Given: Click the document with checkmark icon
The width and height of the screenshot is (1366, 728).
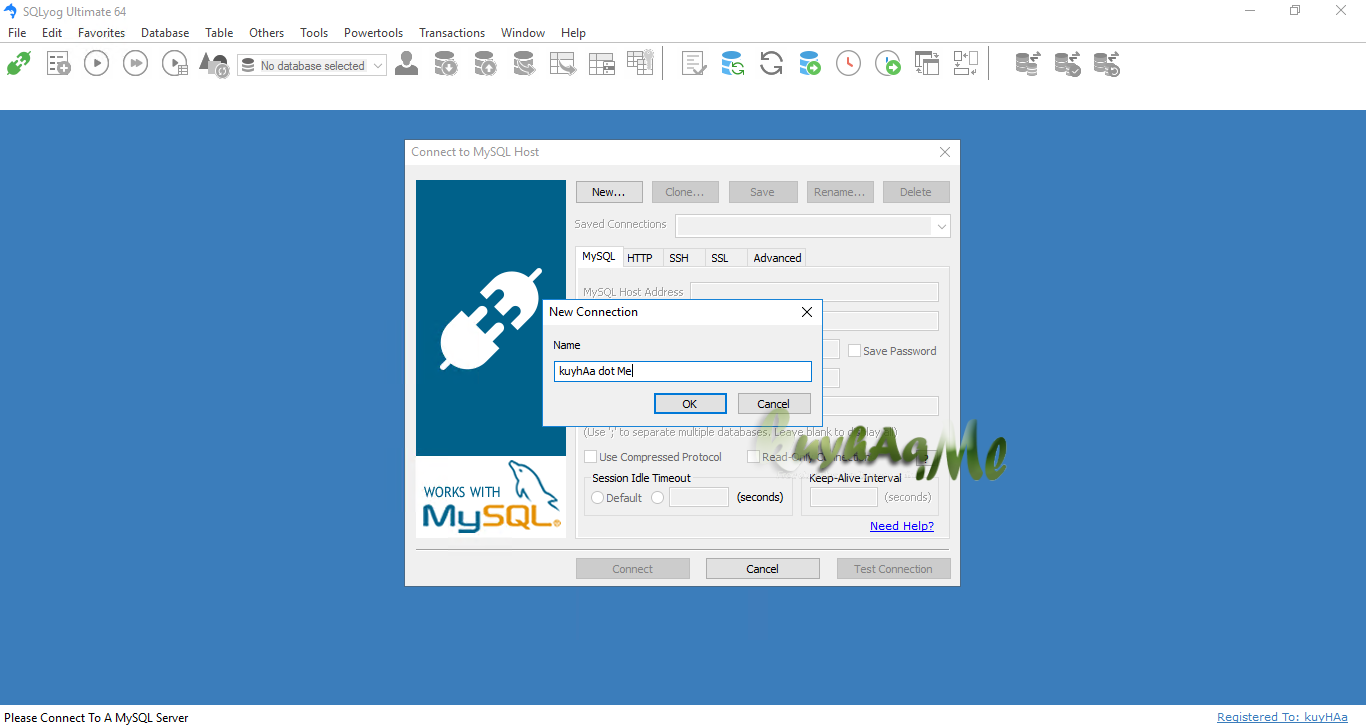Looking at the screenshot, I should 694,64.
